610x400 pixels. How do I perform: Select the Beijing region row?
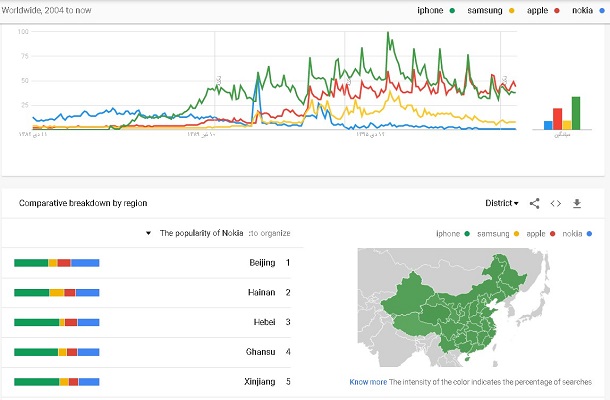point(147,263)
